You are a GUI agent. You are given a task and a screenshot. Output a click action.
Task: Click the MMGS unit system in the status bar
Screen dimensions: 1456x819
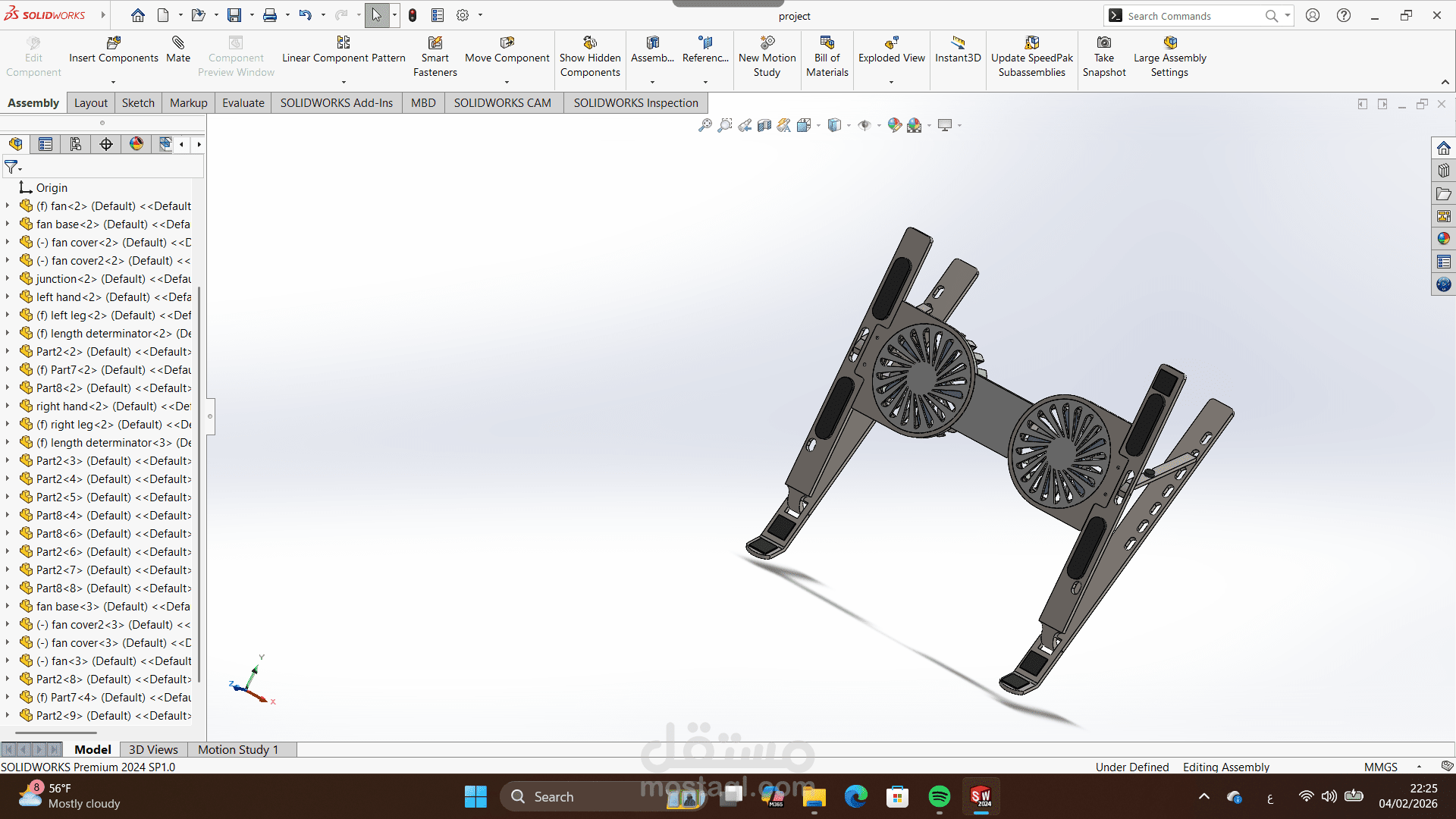(x=1381, y=767)
